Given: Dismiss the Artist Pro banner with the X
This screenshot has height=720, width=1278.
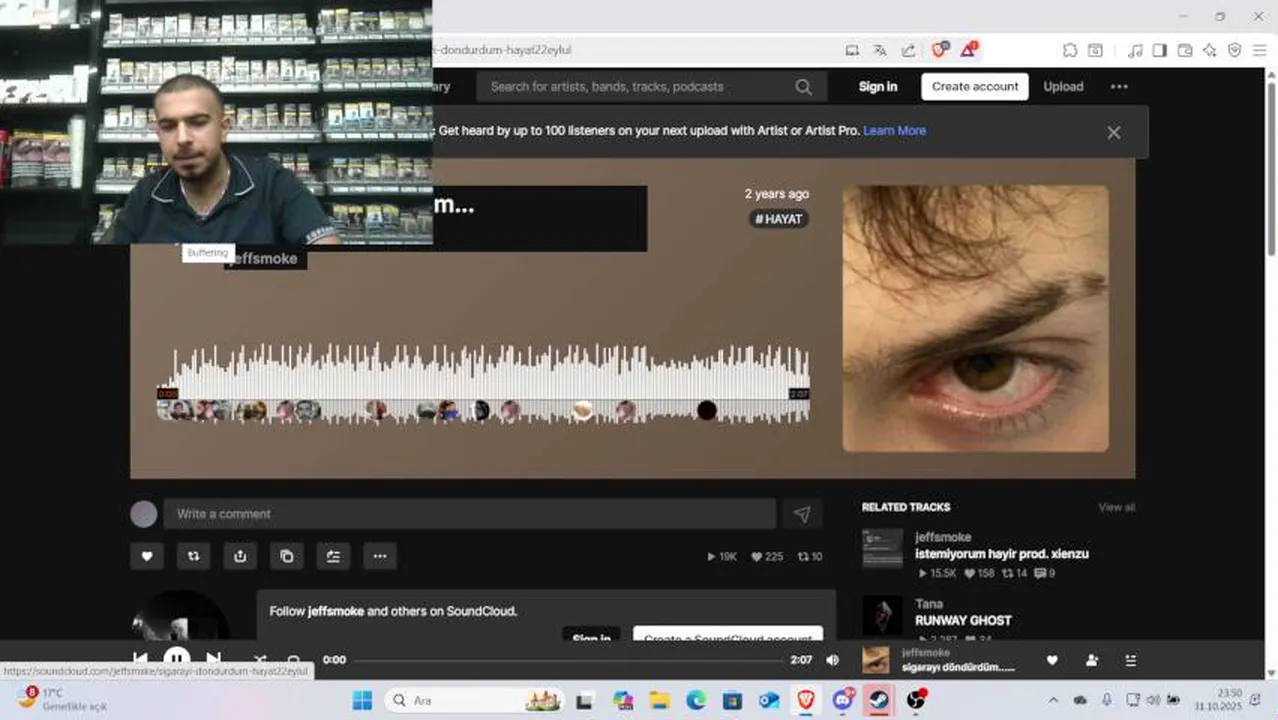Looking at the screenshot, I should click(x=1113, y=132).
